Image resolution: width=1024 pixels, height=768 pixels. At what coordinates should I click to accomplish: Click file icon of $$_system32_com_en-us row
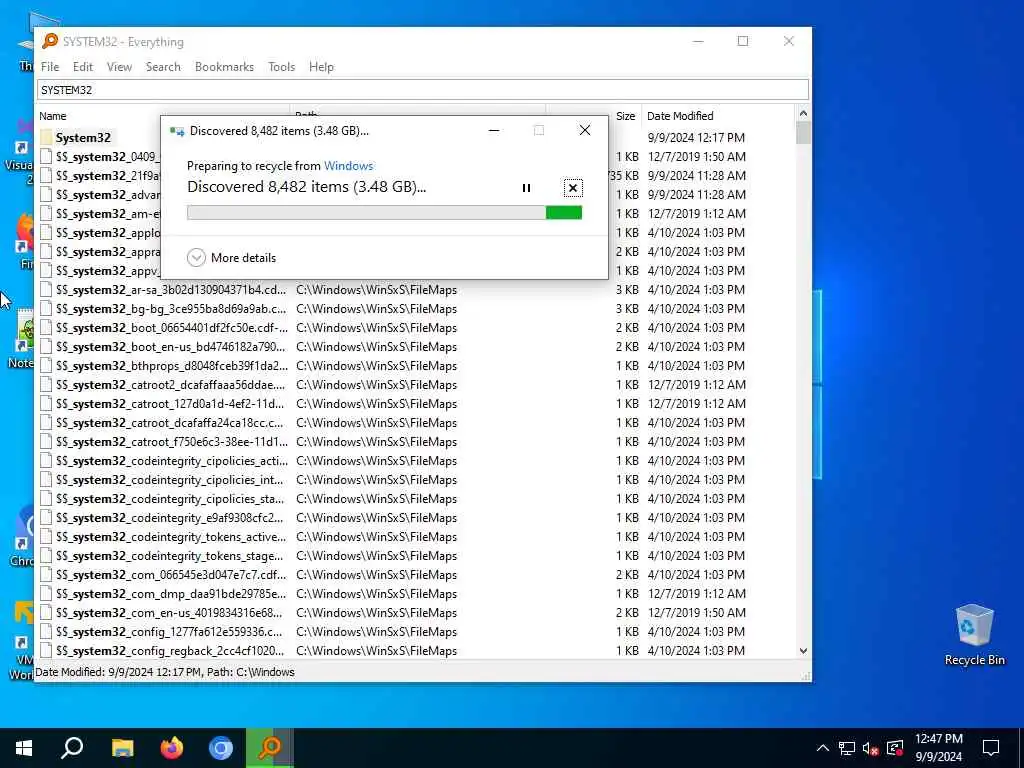[46, 613]
